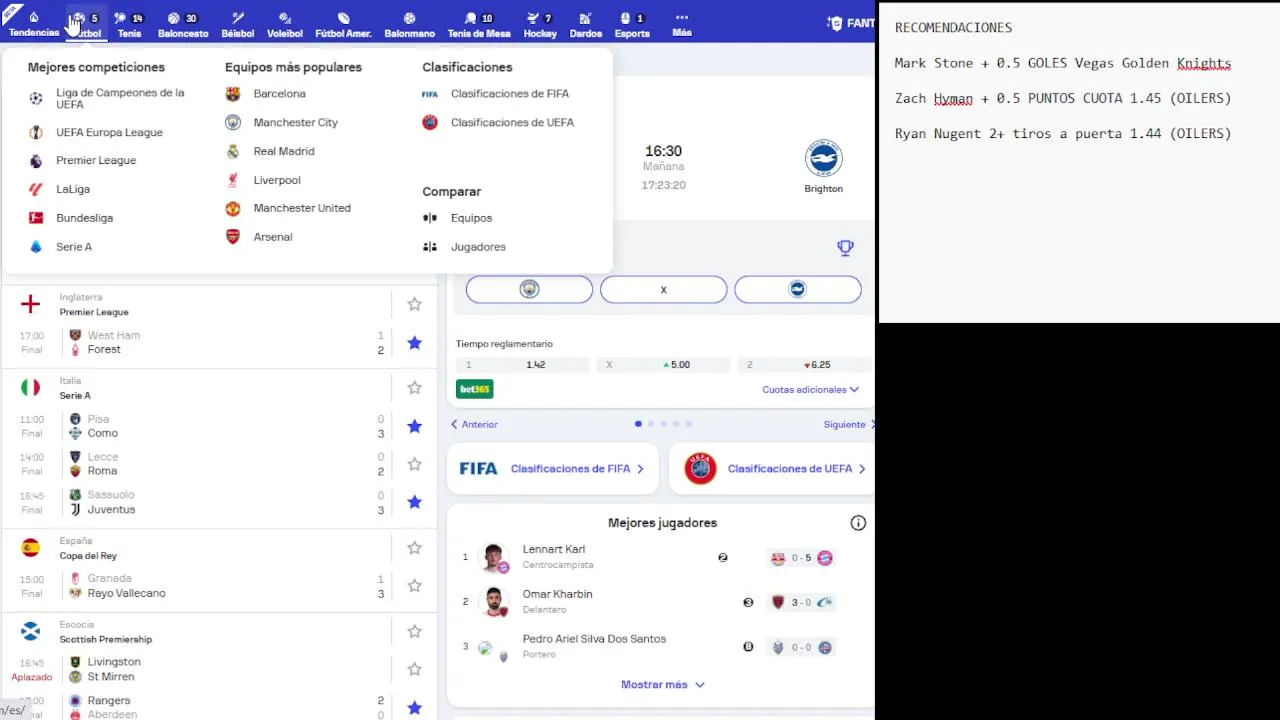
Task: Favorite the Granada vs Rayo Vallecano match
Action: [414, 586]
